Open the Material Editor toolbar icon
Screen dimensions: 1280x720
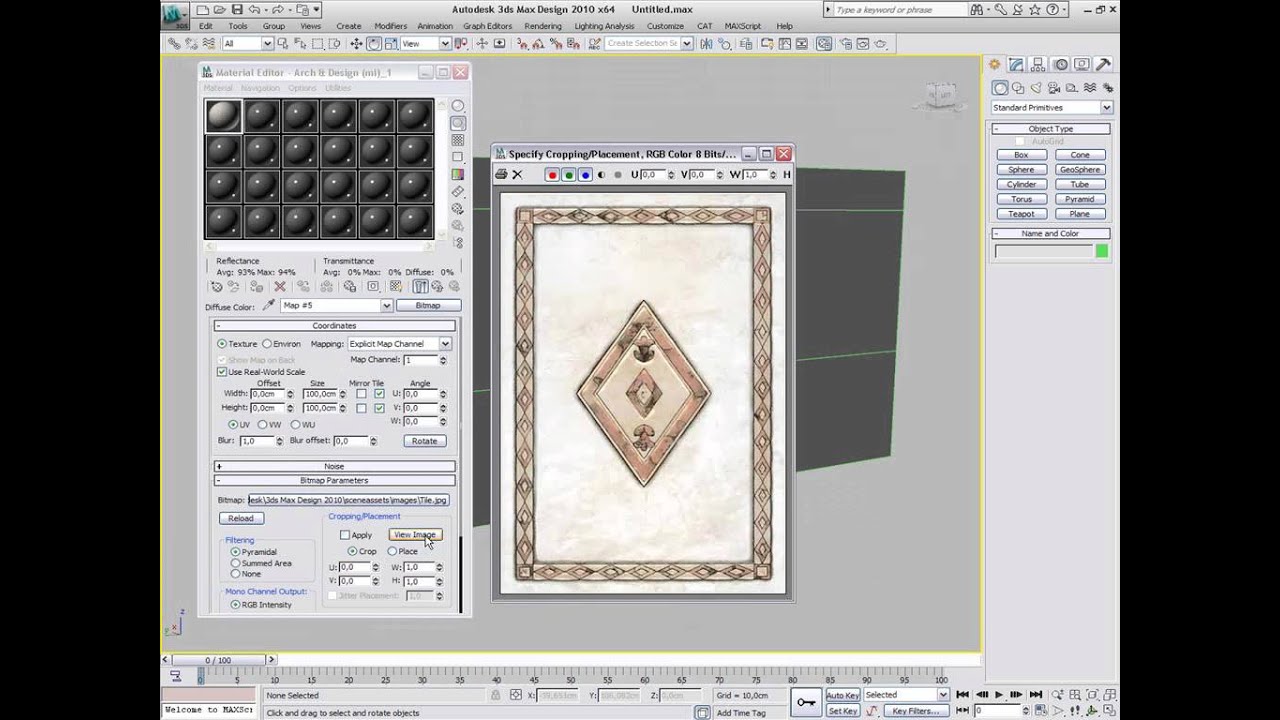824,44
